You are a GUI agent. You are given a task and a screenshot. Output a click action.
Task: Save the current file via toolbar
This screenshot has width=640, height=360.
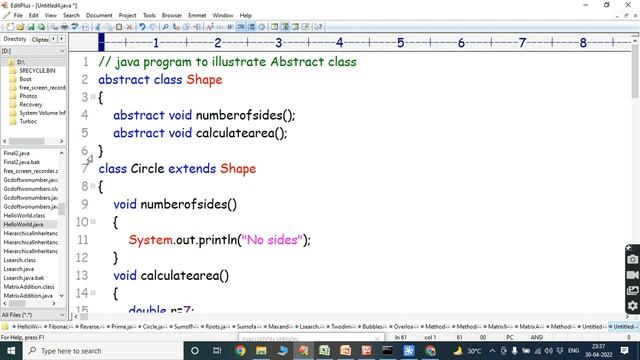tap(31, 27)
